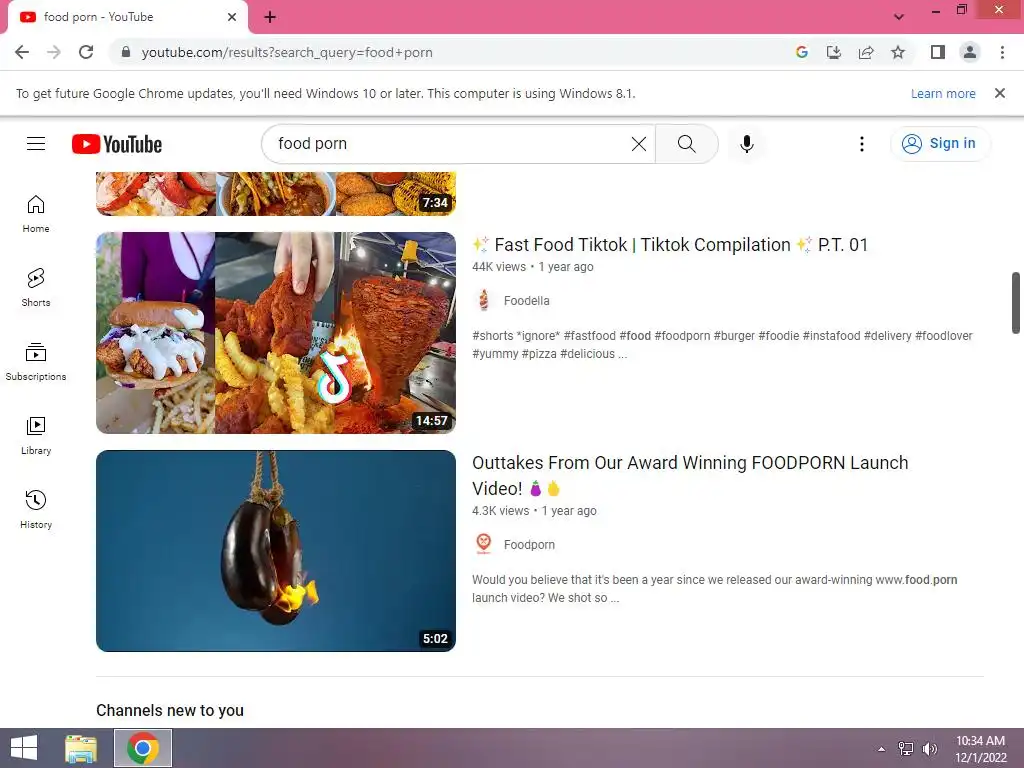Viewport: 1024px width, 768px height.
Task: Clear the search query with X
Action: [639, 144]
